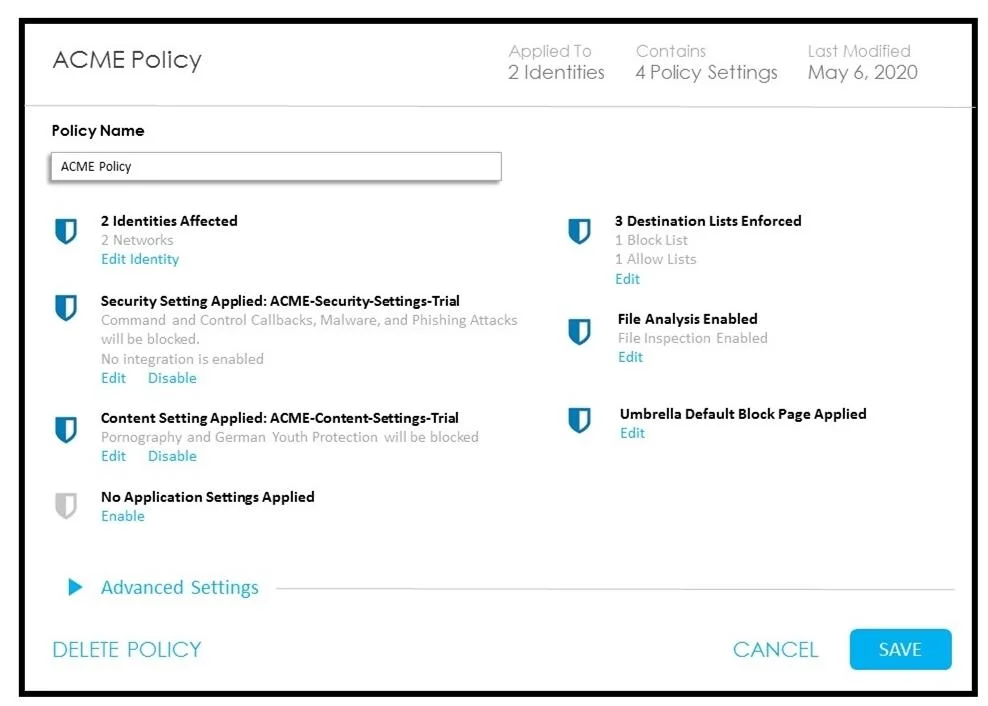The height and width of the screenshot is (706, 988).
Task: Click the shield icon beside Content Setting Applied
Action: [x=66, y=429]
